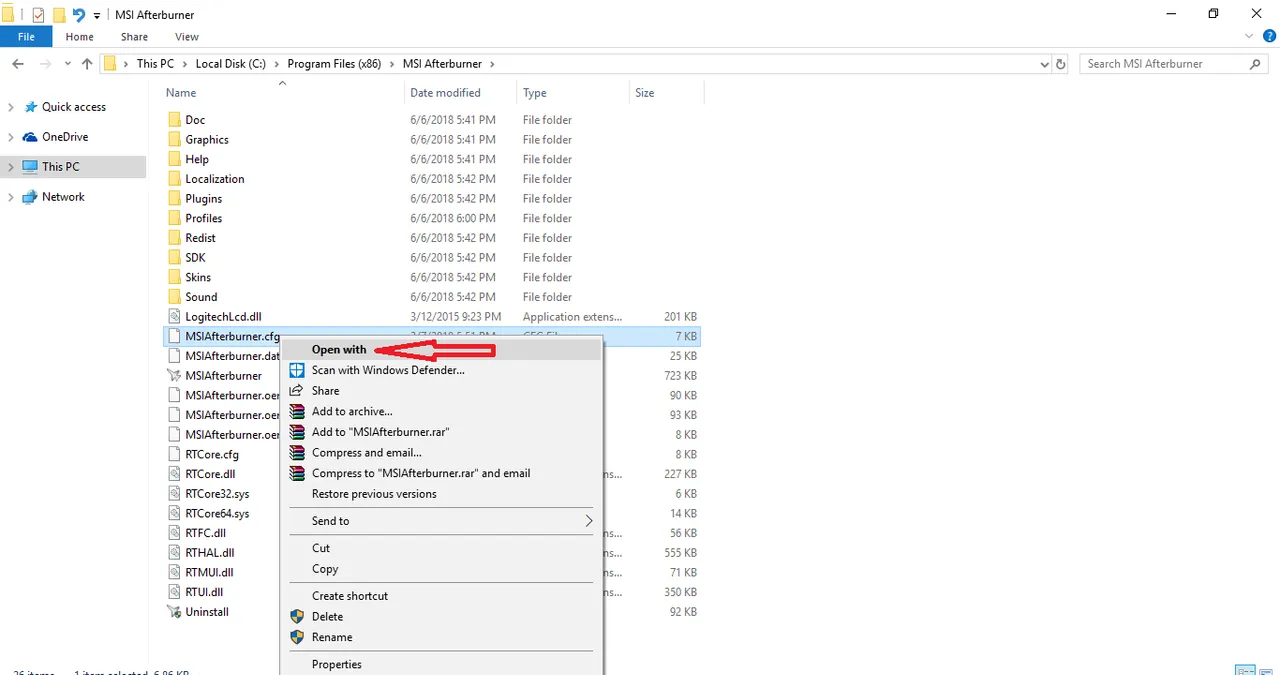Select the Graphics folder icon
Screen dimensions: 1280x675
[174, 140]
